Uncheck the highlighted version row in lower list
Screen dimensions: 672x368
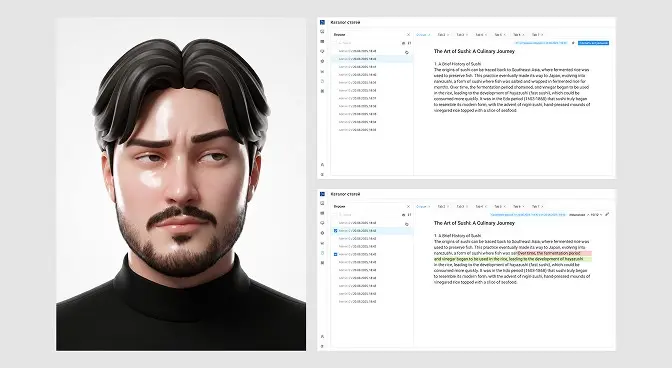[x=335, y=230]
